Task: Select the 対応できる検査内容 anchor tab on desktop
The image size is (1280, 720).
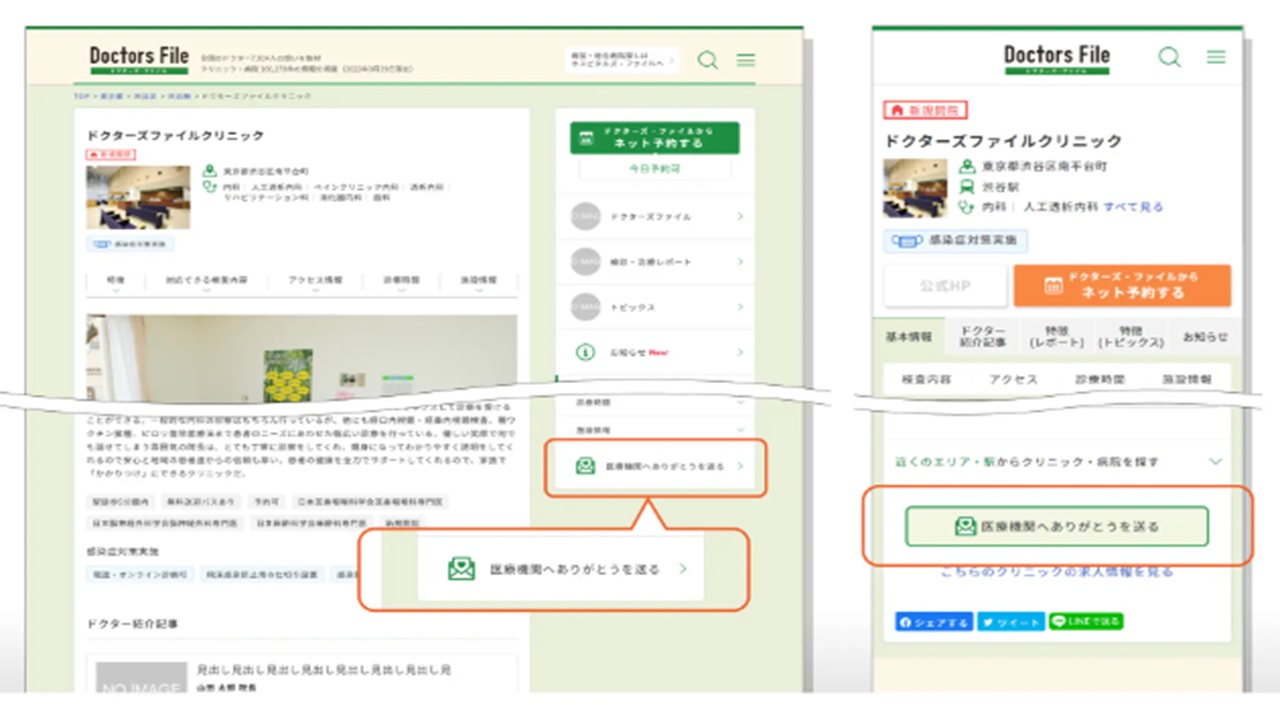Action: coord(208,283)
